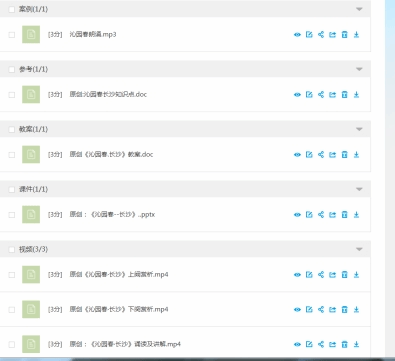This screenshot has height=361, width=395.
Task: Download the 沁园春朗诵.mp3 file
Action: (x=356, y=35)
